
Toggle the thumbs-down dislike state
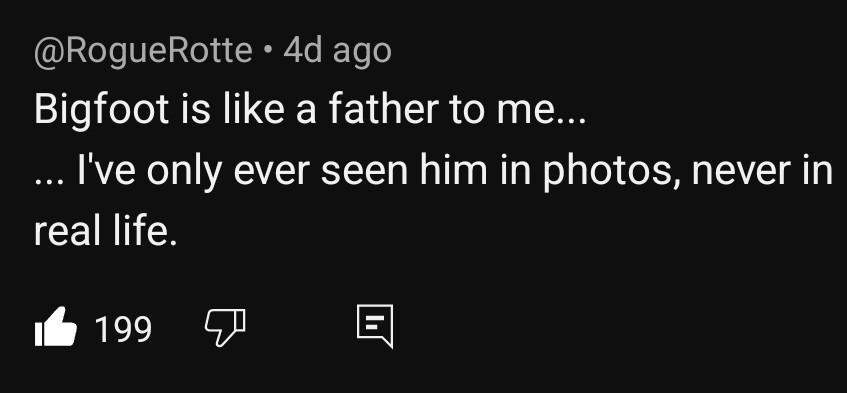pos(225,327)
